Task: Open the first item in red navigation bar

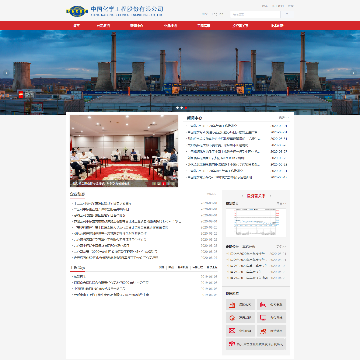Action: coord(77,26)
